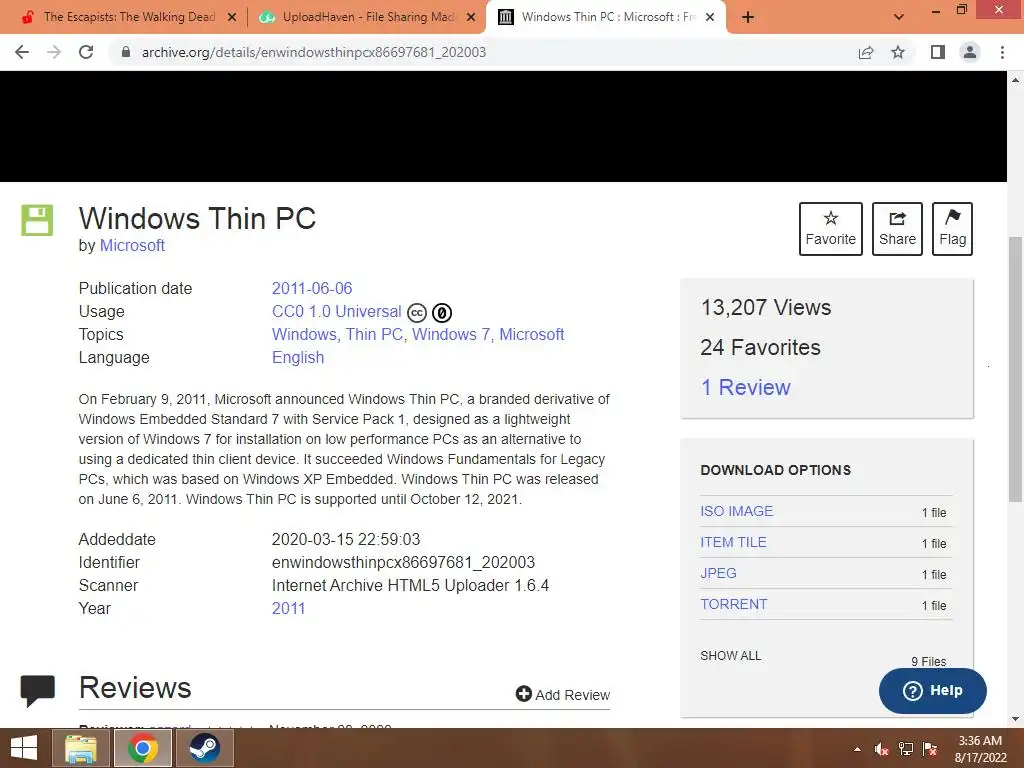Open the browser side panel icon
This screenshot has width=1024, height=768.
pos(938,52)
